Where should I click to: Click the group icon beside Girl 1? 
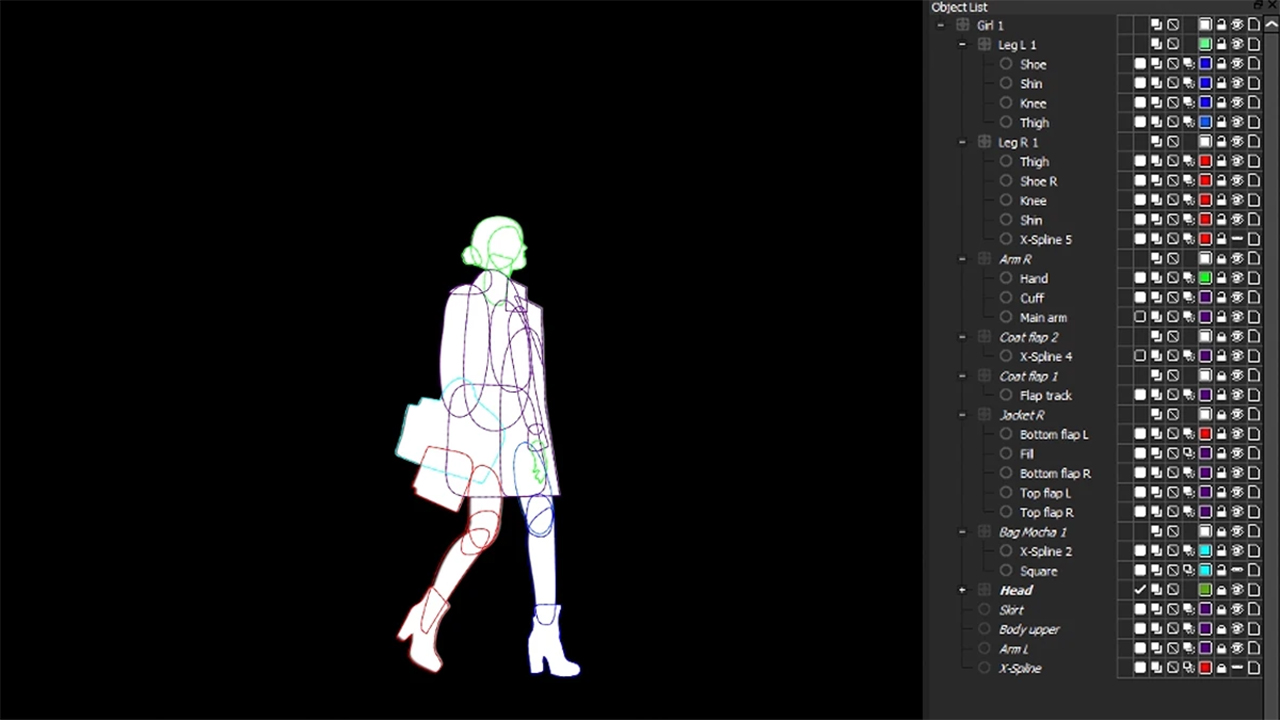click(962, 25)
